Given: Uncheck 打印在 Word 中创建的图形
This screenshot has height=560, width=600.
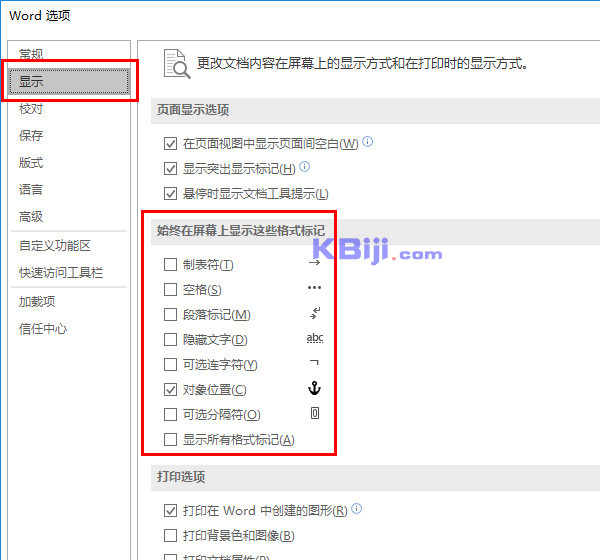Looking at the screenshot, I should click(x=170, y=511).
